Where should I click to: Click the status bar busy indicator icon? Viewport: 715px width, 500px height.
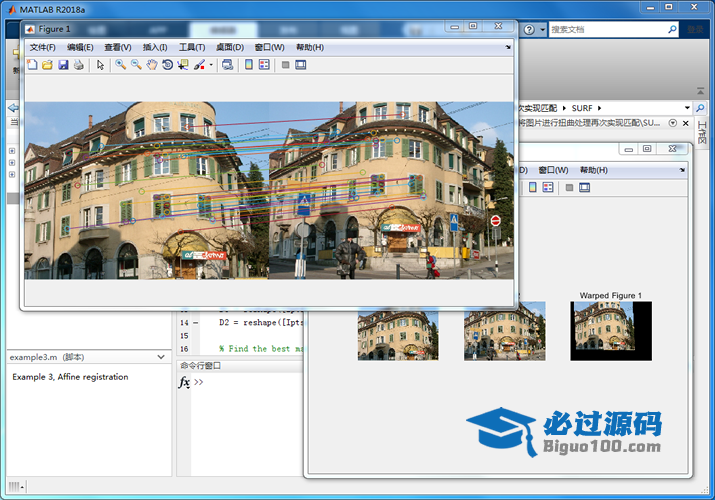coord(16,487)
